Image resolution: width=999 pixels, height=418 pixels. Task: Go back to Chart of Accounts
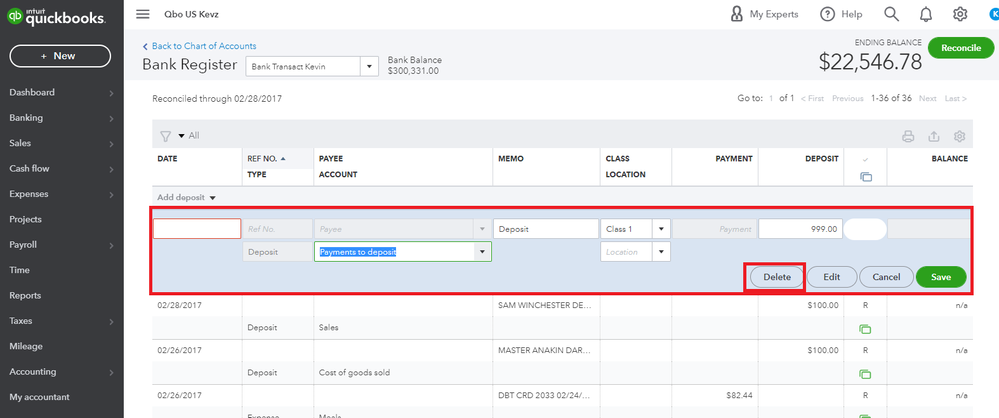[x=199, y=46]
